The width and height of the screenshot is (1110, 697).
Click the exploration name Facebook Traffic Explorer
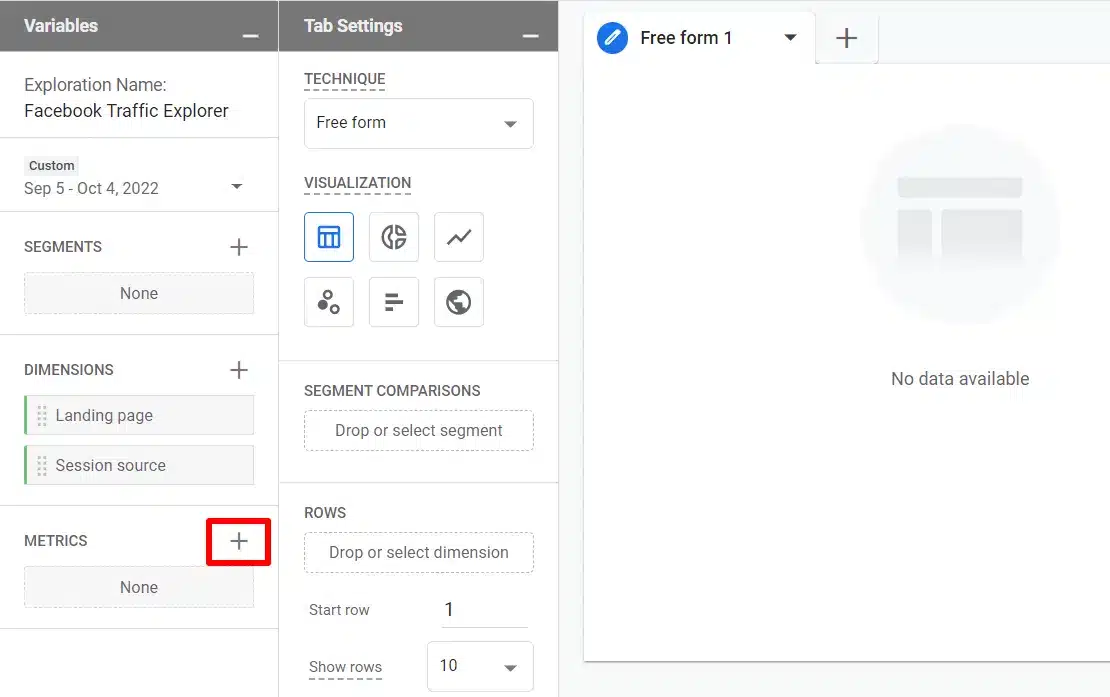pos(126,111)
